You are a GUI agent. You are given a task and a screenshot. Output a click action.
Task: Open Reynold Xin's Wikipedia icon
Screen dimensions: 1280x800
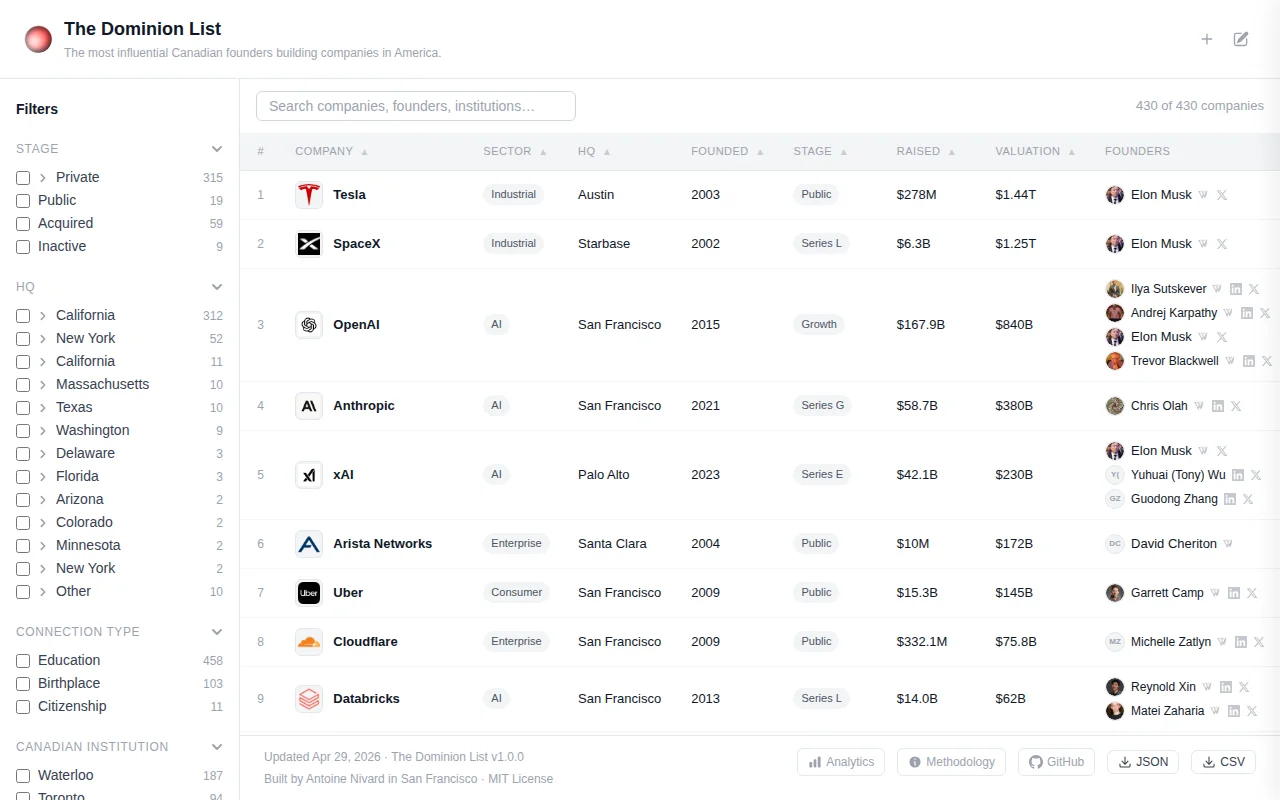(1207, 687)
